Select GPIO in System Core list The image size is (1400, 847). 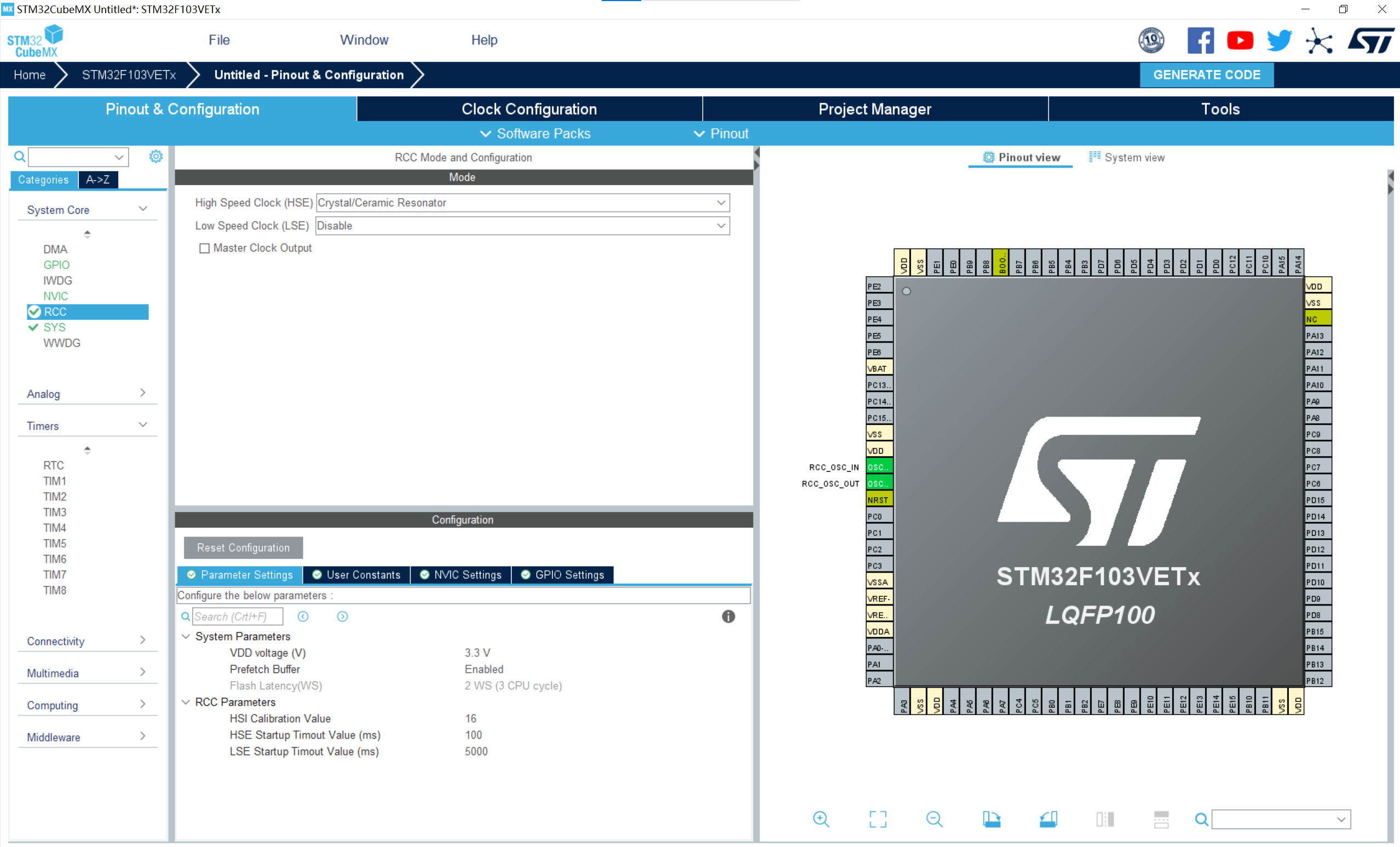(56, 265)
